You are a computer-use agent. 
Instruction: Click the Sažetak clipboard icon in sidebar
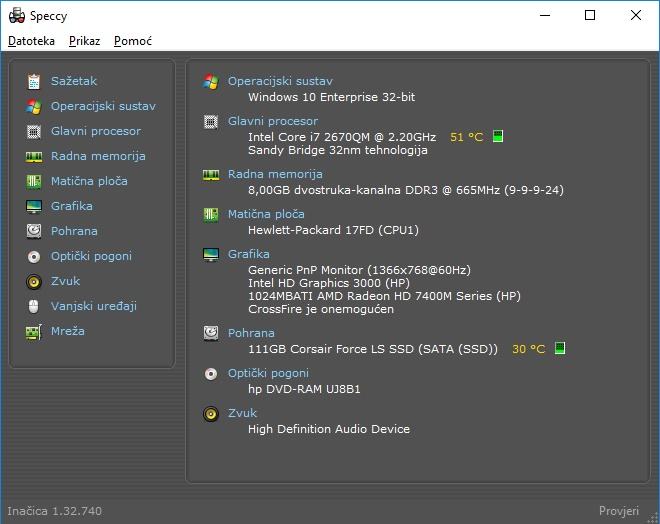point(34,81)
